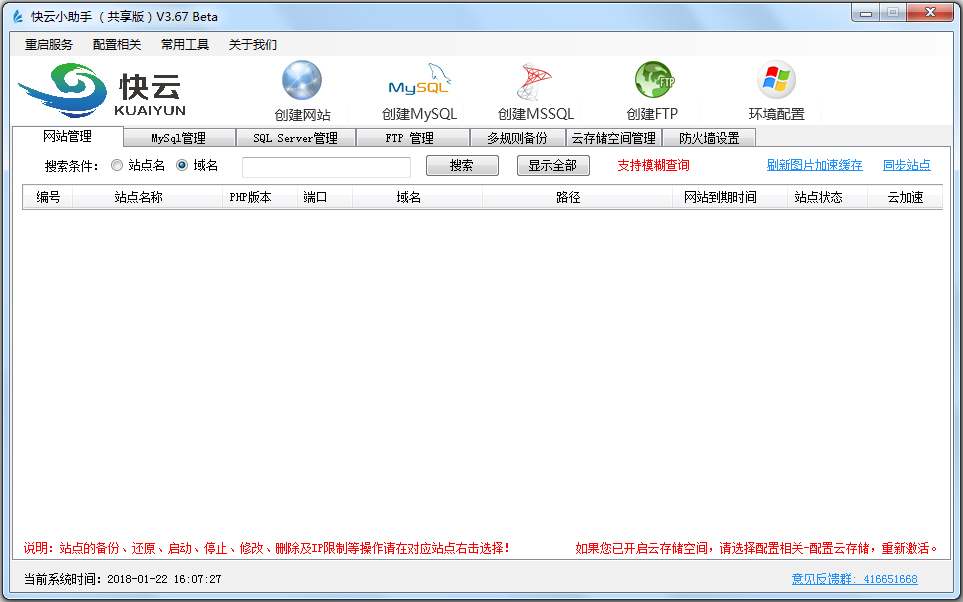
Task: Click the 创建FTP green icon
Action: 653,81
